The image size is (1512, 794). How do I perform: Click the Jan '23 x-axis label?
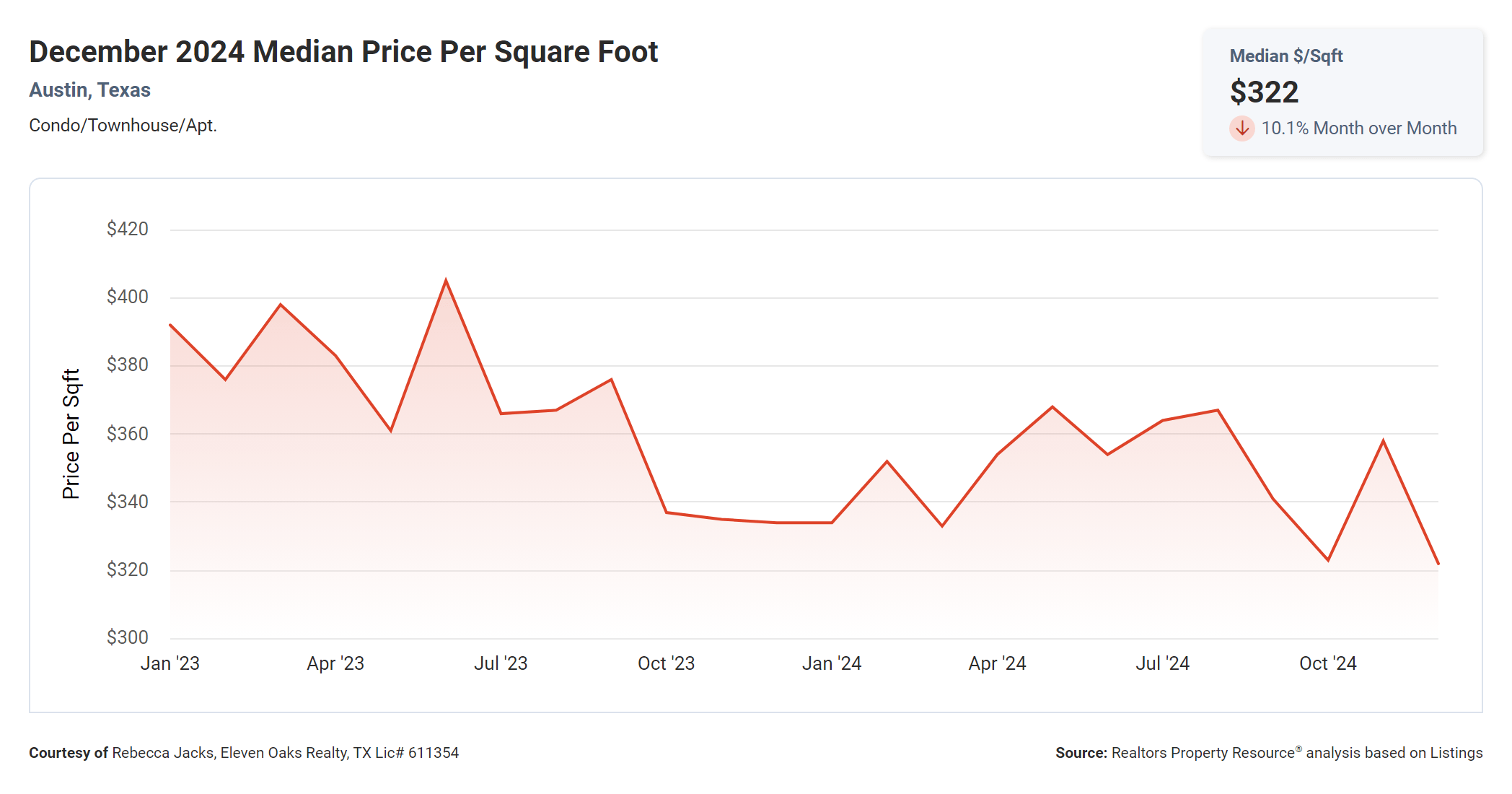170,663
